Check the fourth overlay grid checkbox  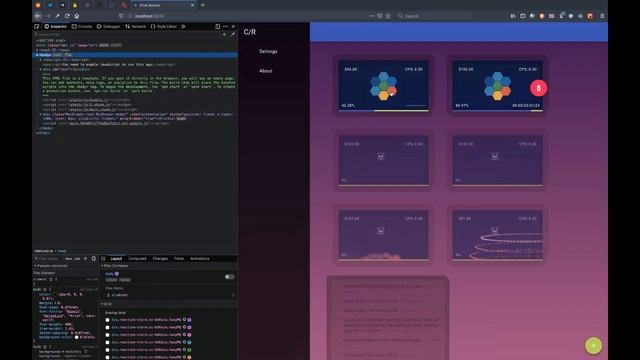(107, 342)
